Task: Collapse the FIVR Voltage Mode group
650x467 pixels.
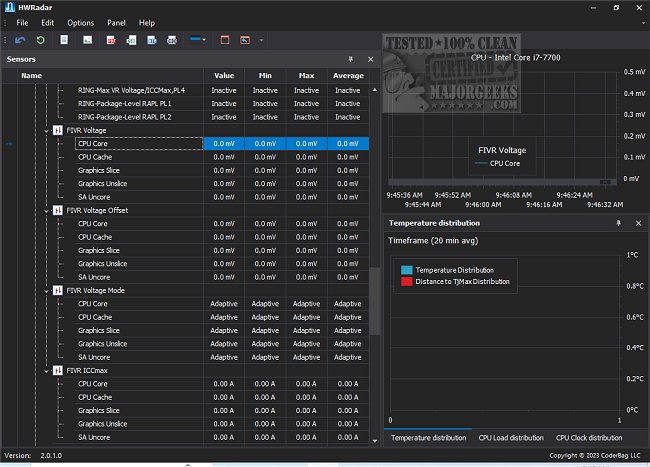Action: click(x=45, y=290)
